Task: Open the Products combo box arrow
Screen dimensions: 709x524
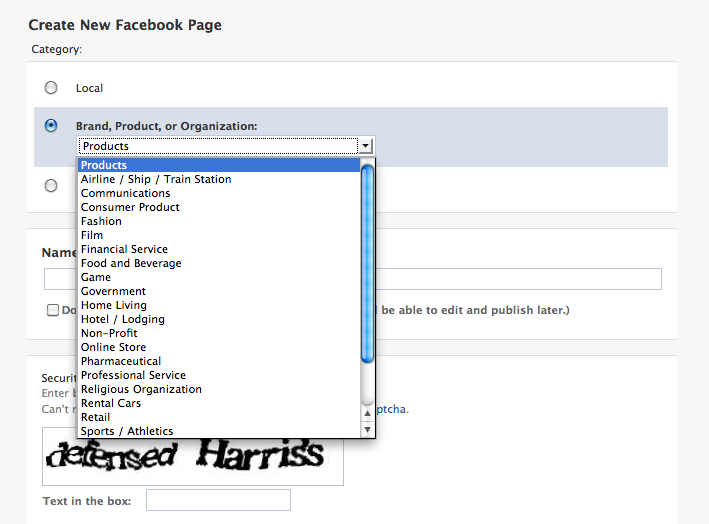Action: (365, 146)
